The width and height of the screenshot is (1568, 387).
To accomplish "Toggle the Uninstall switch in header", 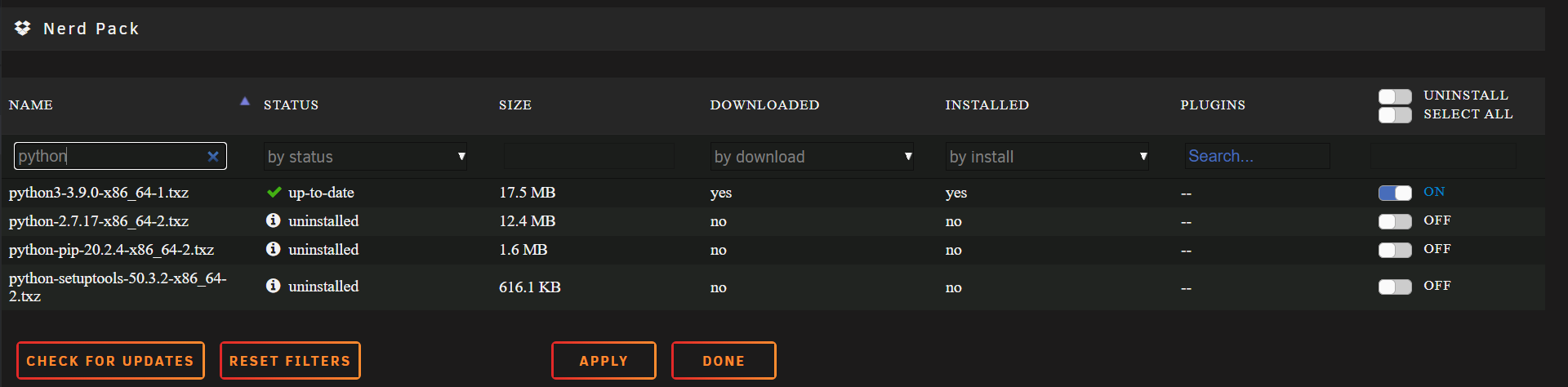I will pyautogui.click(x=1395, y=96).
